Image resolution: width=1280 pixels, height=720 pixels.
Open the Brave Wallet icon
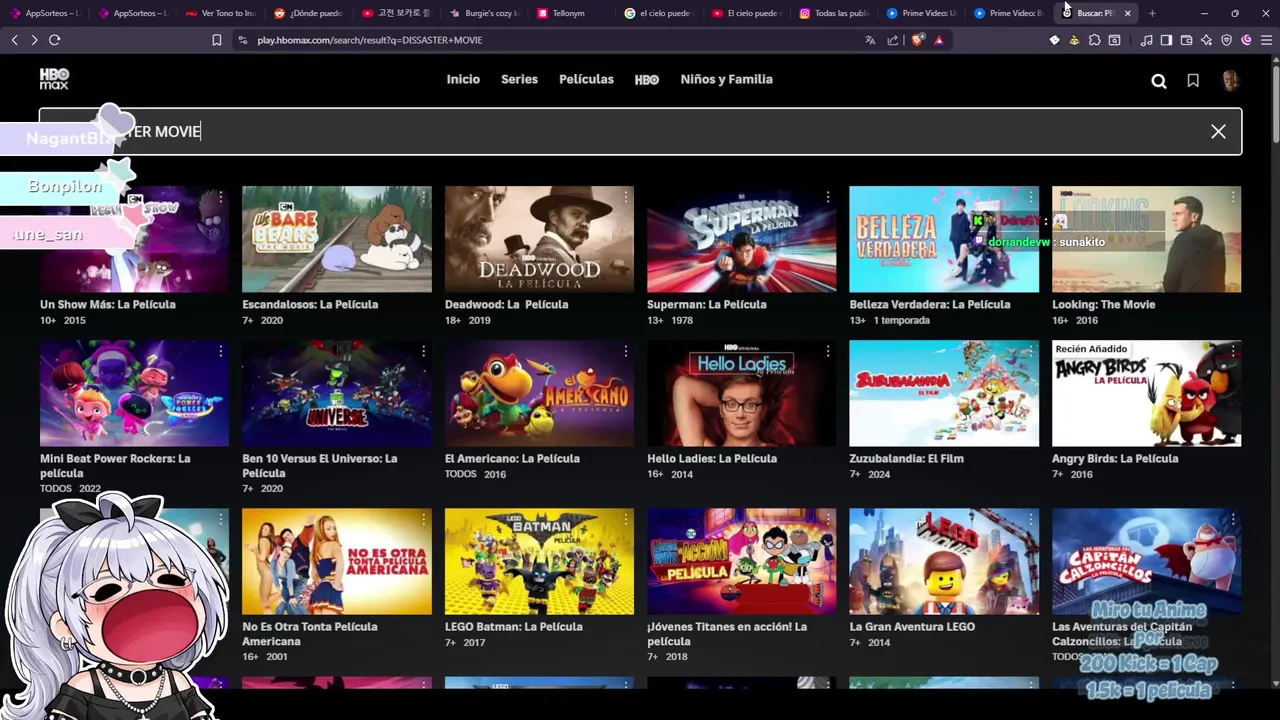pos(1186,40)
